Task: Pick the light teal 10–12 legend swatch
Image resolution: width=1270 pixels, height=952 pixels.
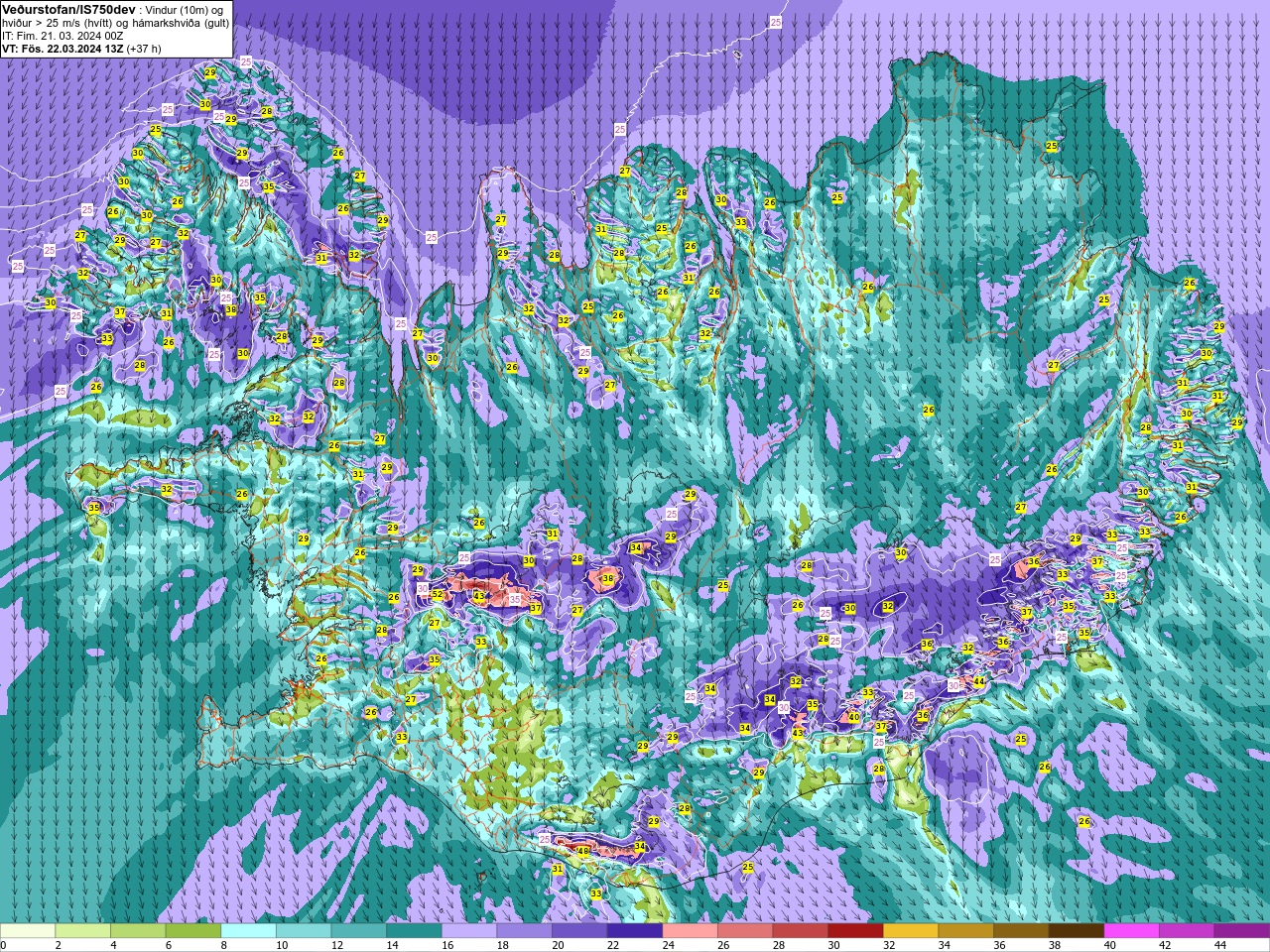Action: (304, 931)
